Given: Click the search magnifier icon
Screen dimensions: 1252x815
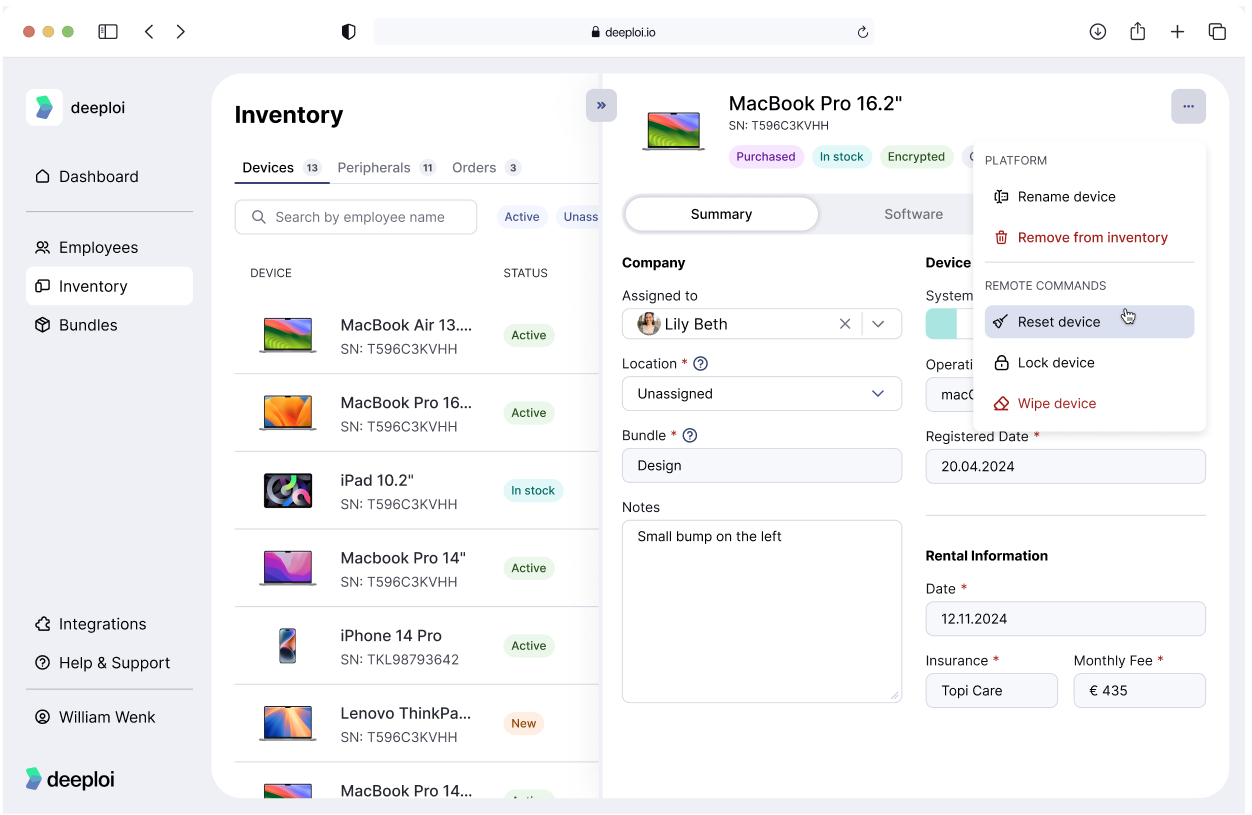Looking at the screenshot, I should coord(259,217).
